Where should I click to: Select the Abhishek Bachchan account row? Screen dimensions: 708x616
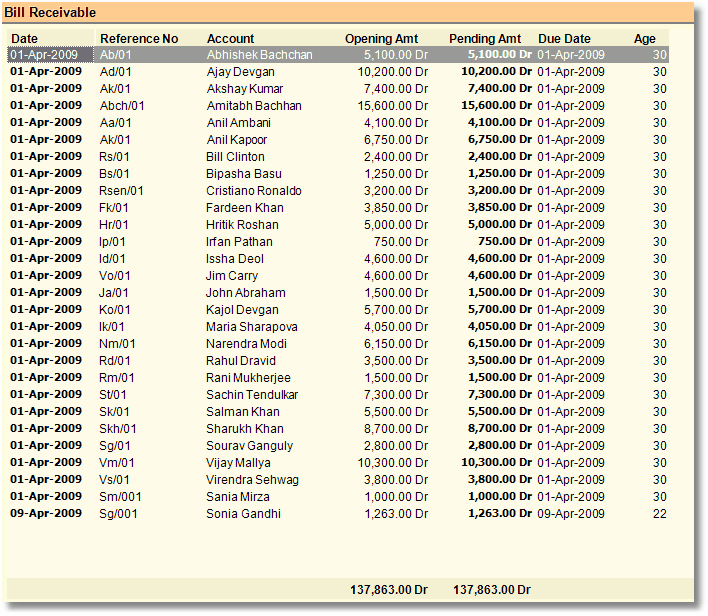coord(338,55)
